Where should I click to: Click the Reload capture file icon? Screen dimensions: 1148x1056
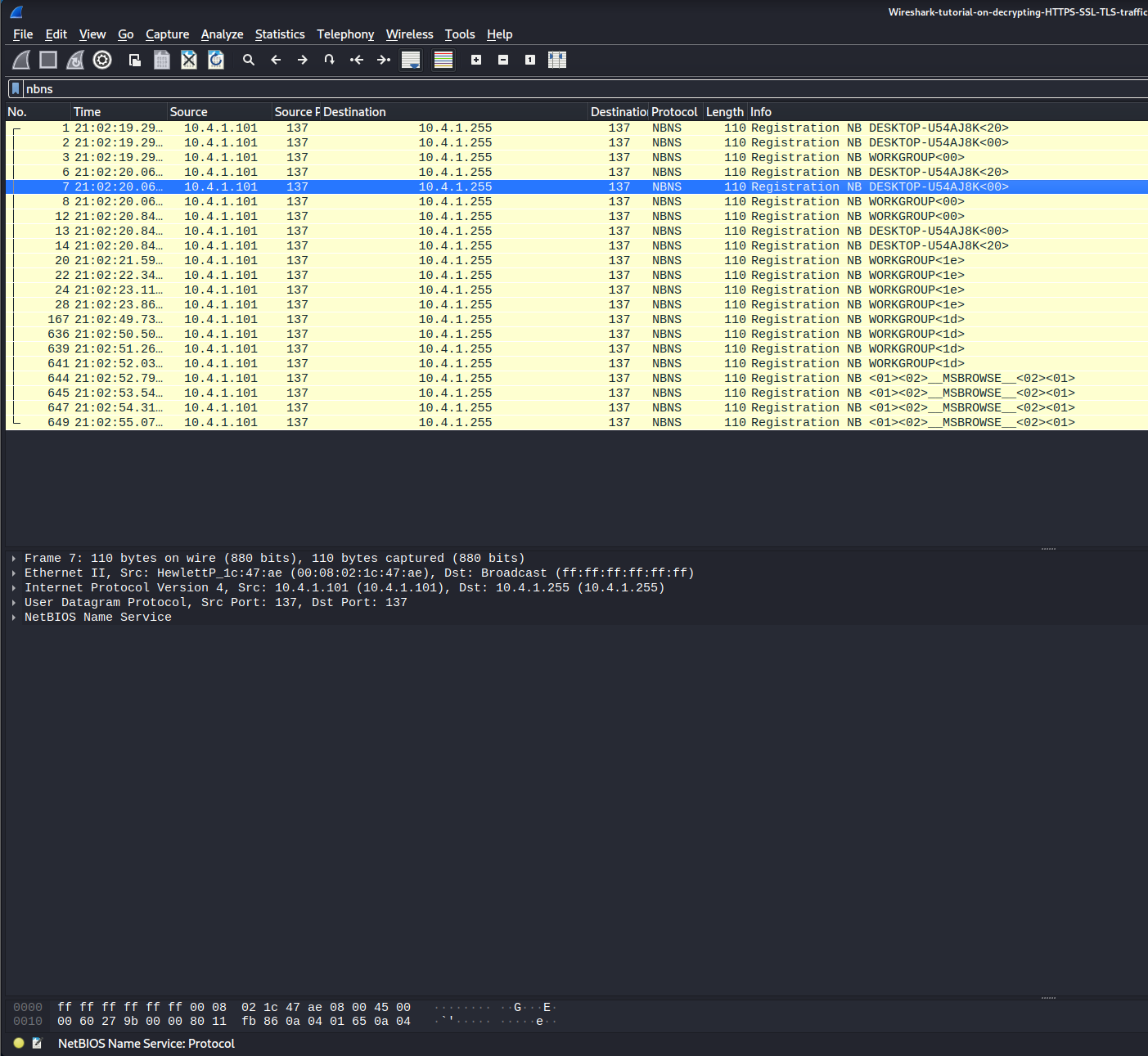216,60
